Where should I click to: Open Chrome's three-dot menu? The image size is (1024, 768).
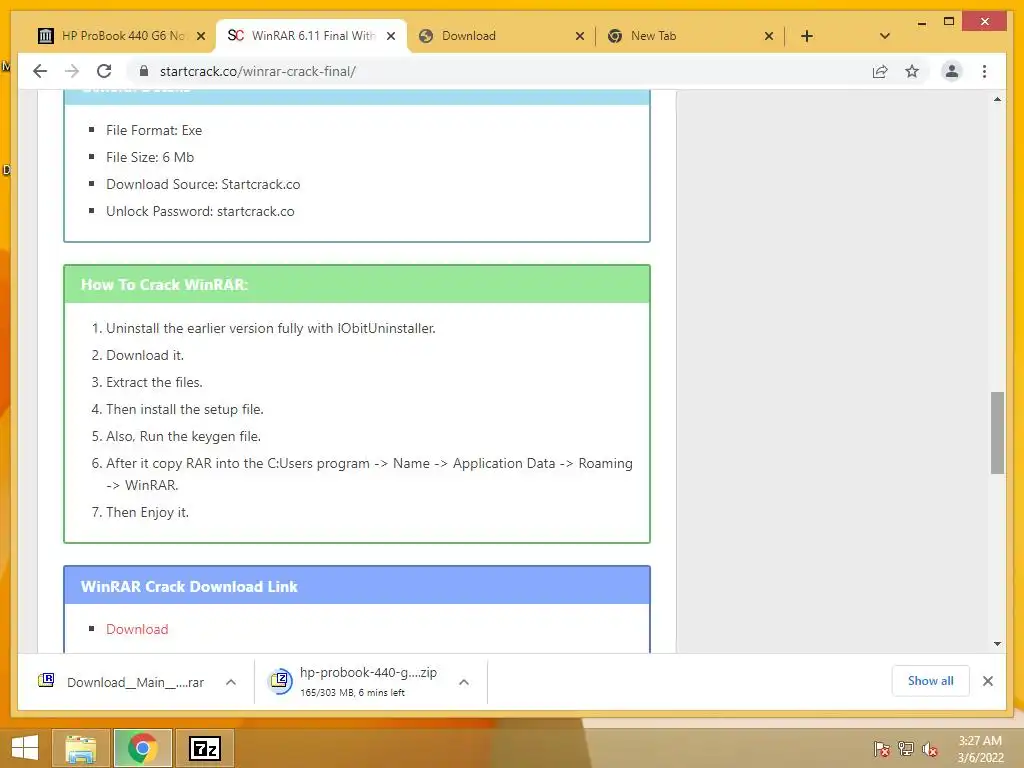(x=984, y=71)
